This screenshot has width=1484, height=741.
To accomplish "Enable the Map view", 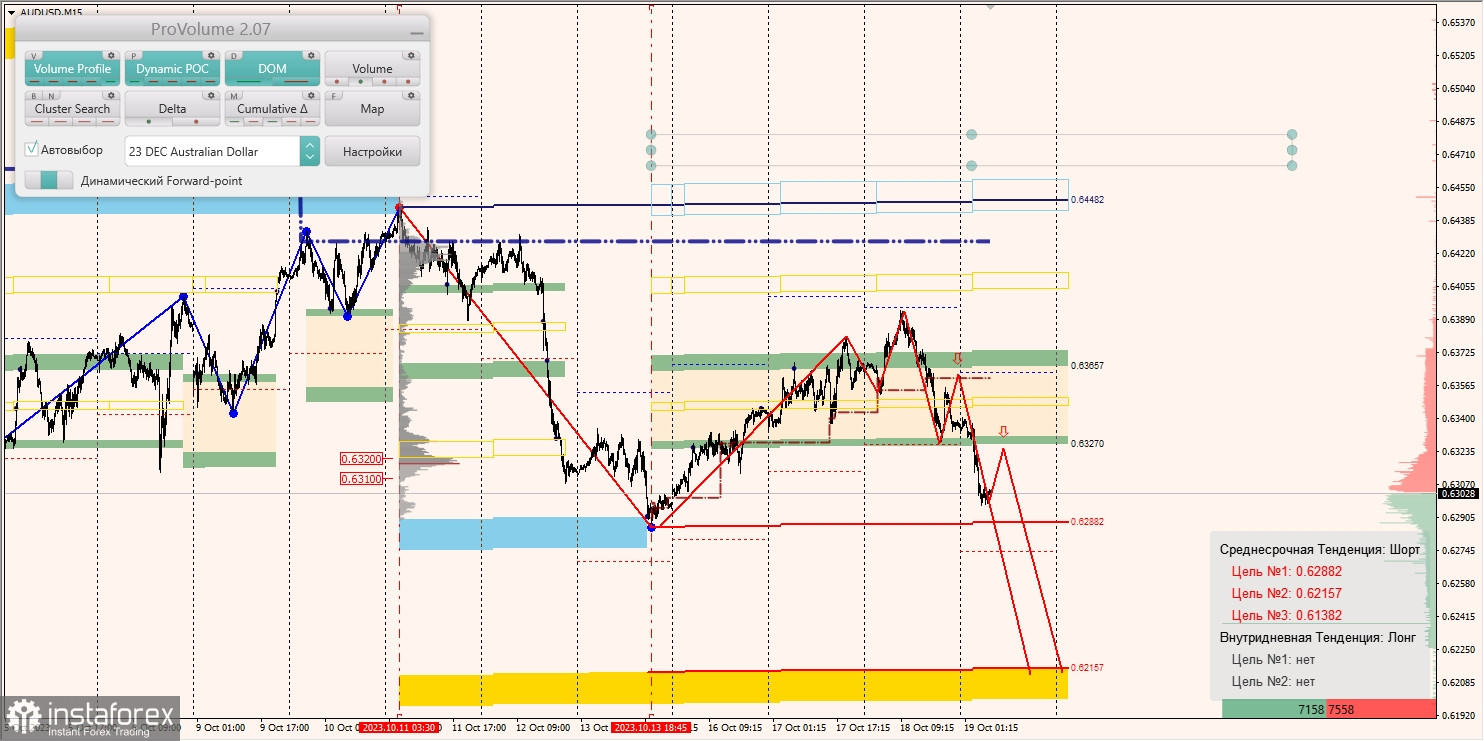I will [372, 109].
